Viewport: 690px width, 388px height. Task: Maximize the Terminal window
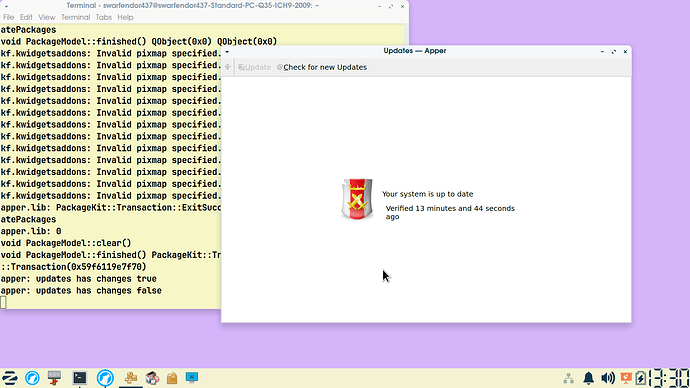pyautogui.click(x=391, y=7)
